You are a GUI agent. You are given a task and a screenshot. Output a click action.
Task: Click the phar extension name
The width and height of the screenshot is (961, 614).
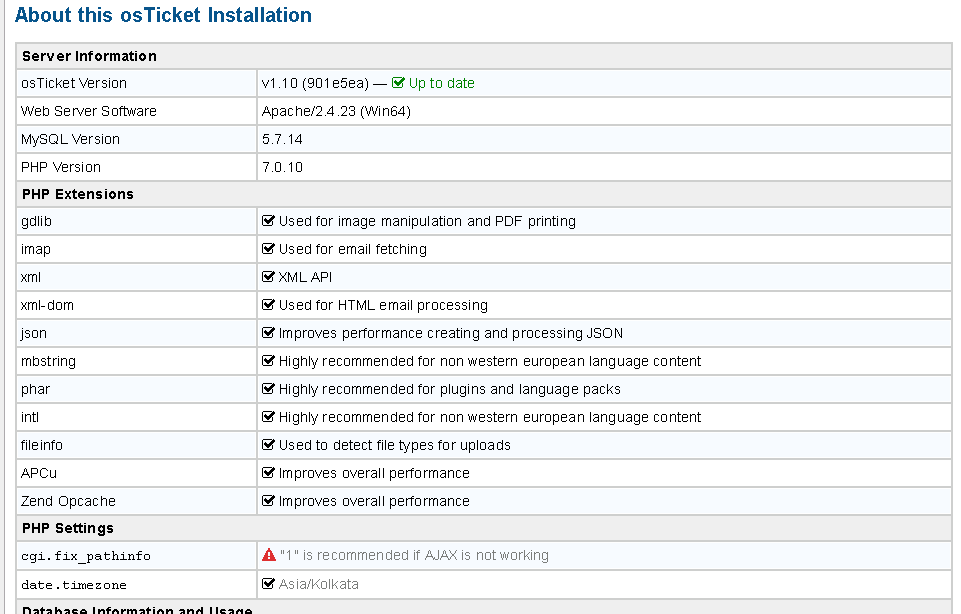point(36,389)
